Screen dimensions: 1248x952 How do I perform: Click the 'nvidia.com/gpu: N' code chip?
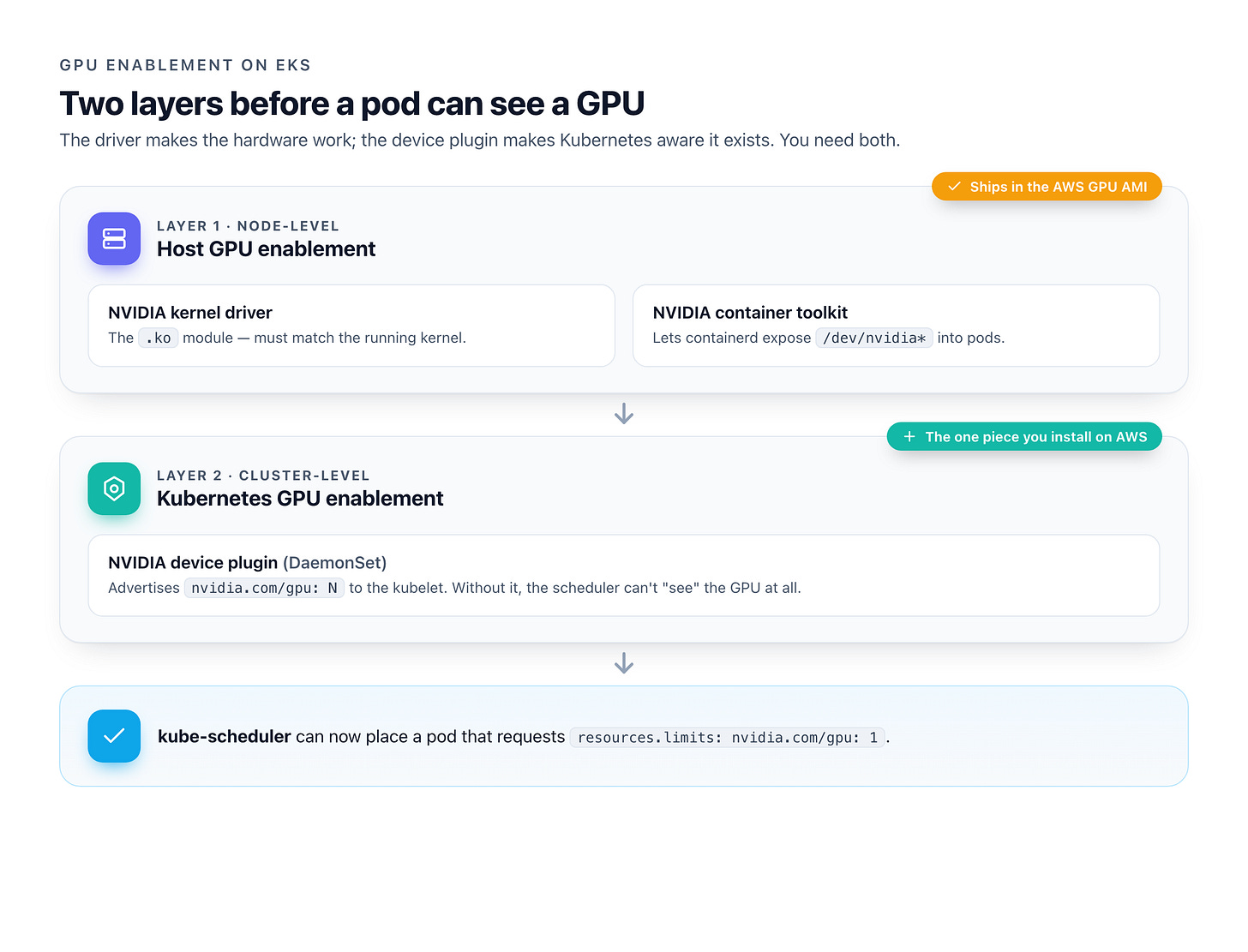264,588
